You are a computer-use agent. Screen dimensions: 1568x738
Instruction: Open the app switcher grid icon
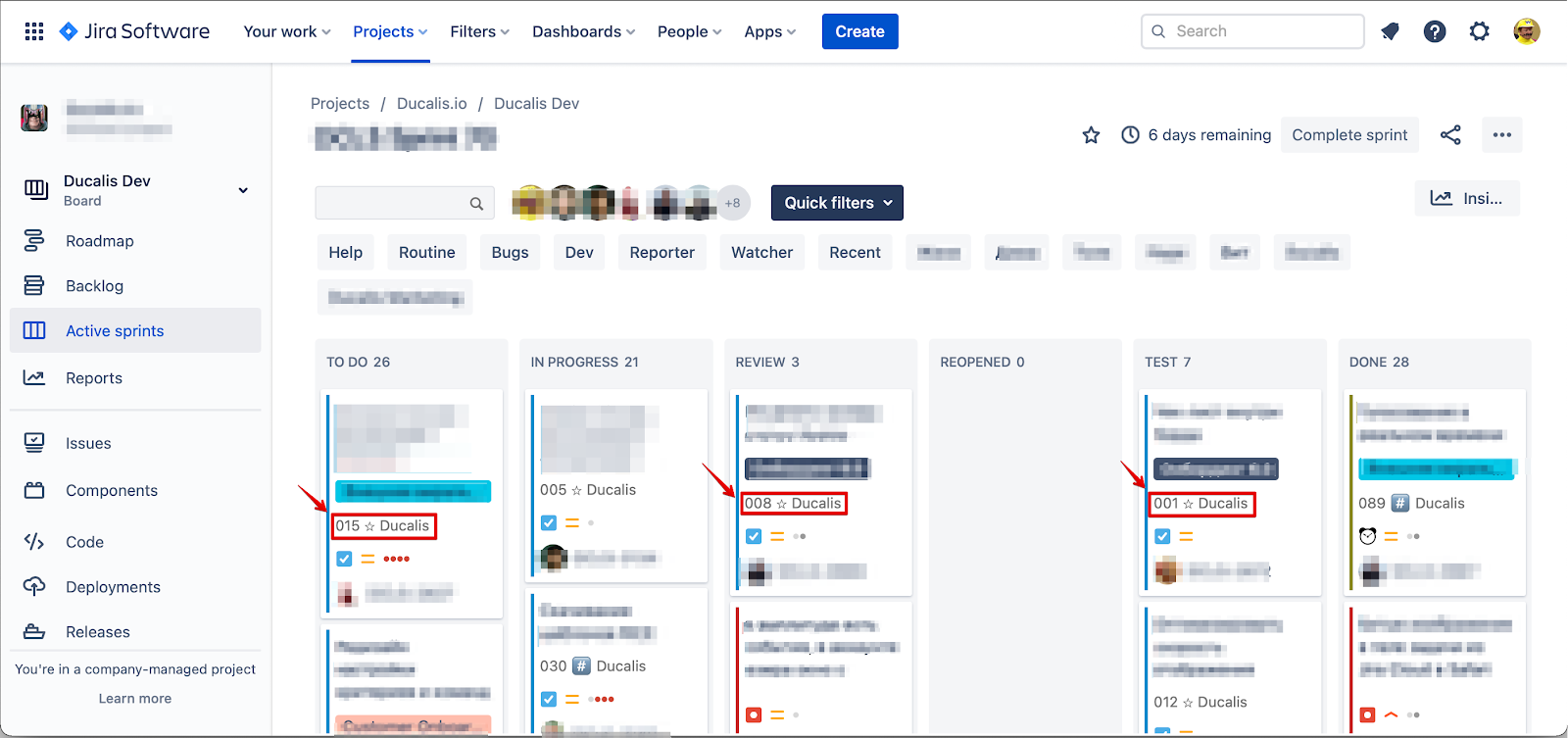pyautogui.click(x=34, y=31)
